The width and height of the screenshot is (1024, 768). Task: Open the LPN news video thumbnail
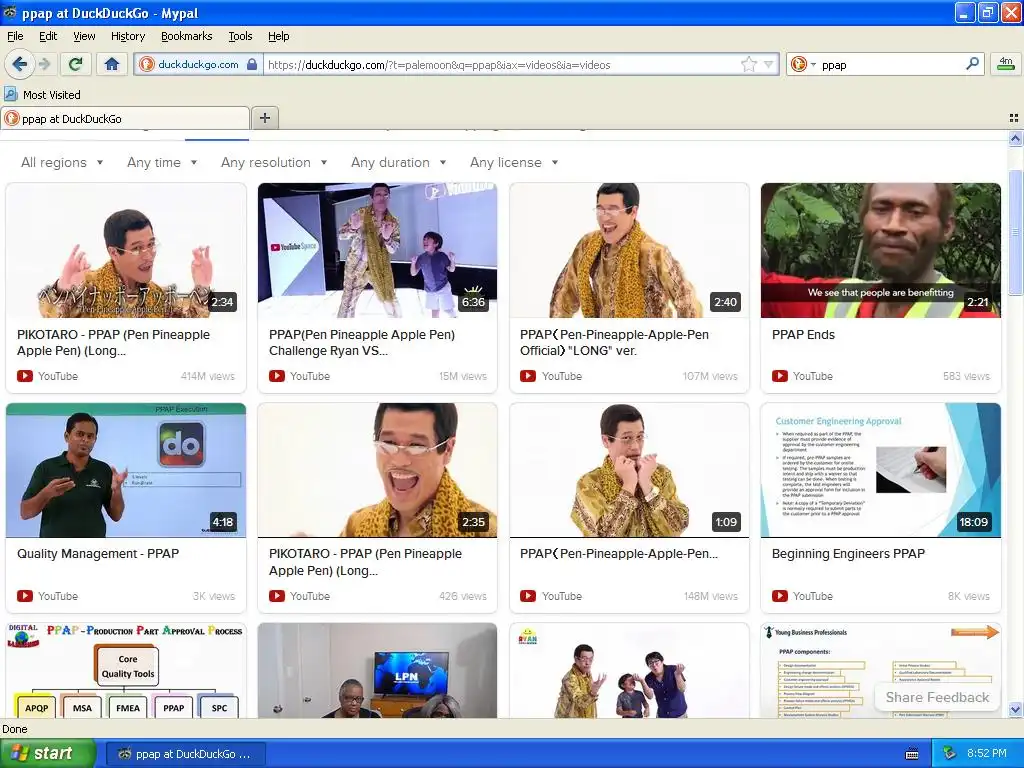pos(377,671)
